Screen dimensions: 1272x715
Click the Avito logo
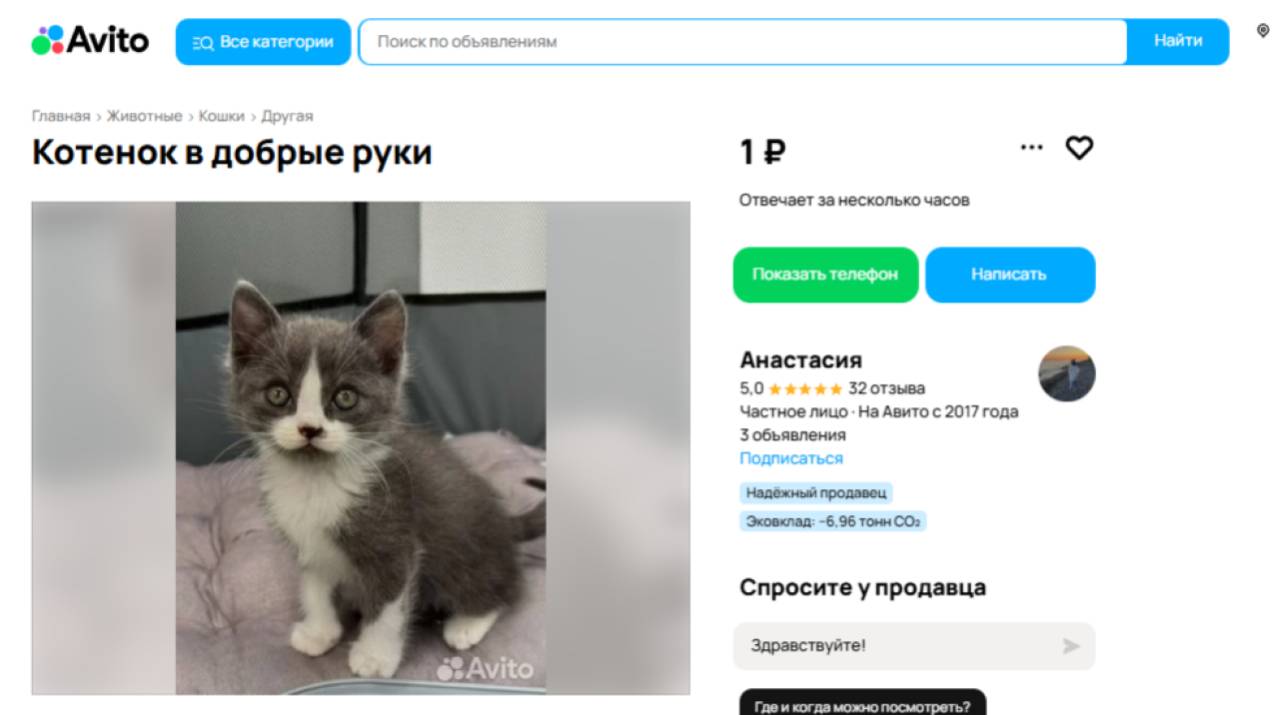(x=90, y=41)
